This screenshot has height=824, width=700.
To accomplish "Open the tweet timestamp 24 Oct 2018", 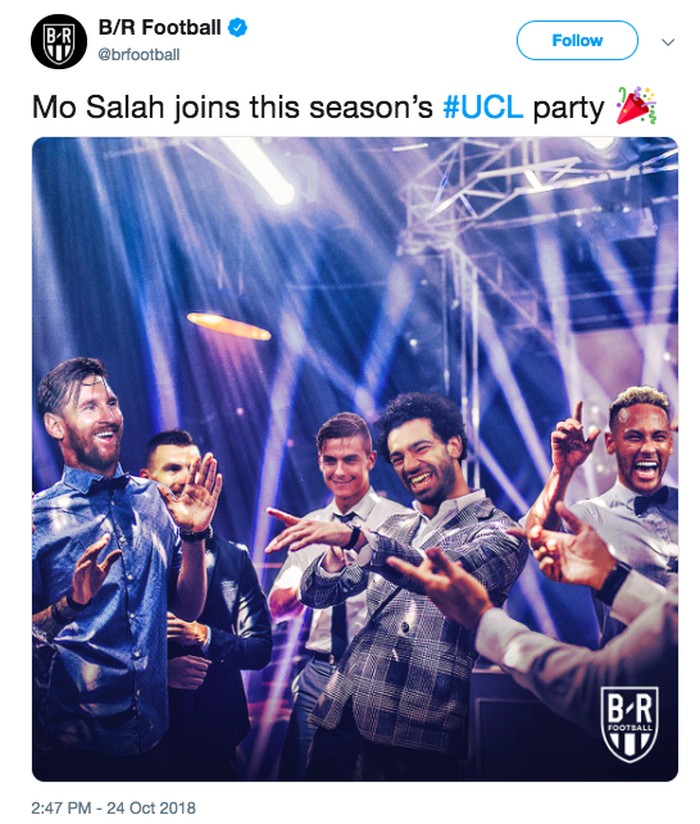I will point(113,808).
